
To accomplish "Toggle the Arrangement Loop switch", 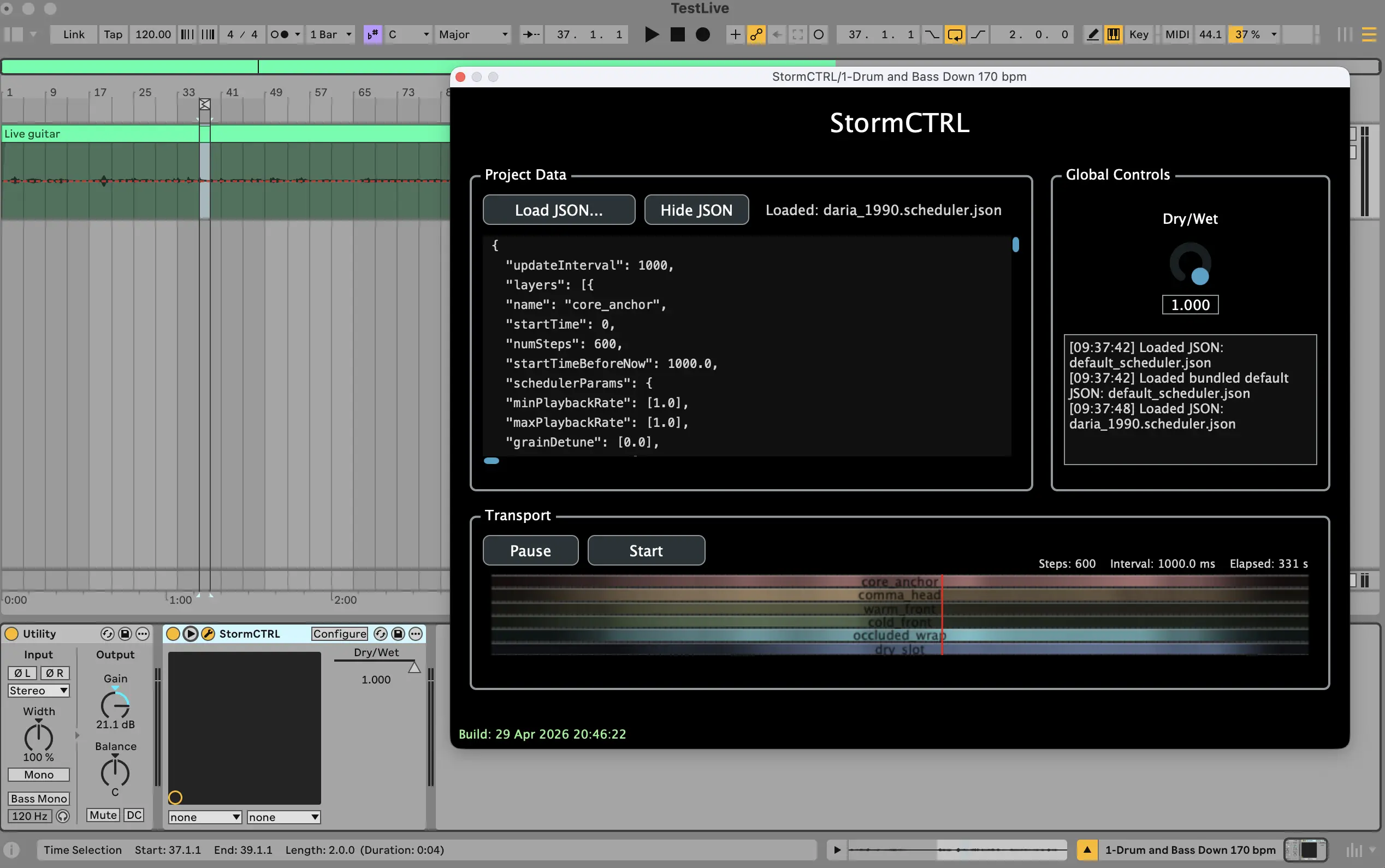I will tap(955, 34).
